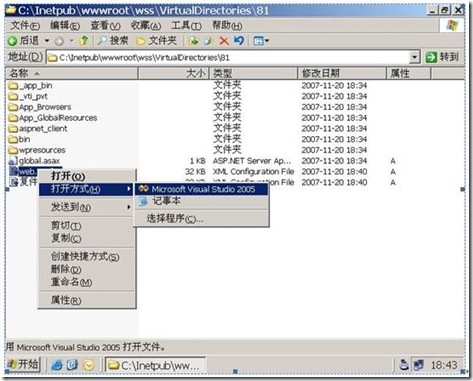Click the network computers tray icon
This screenshot has width=473, height=381.
coord(419,365)
